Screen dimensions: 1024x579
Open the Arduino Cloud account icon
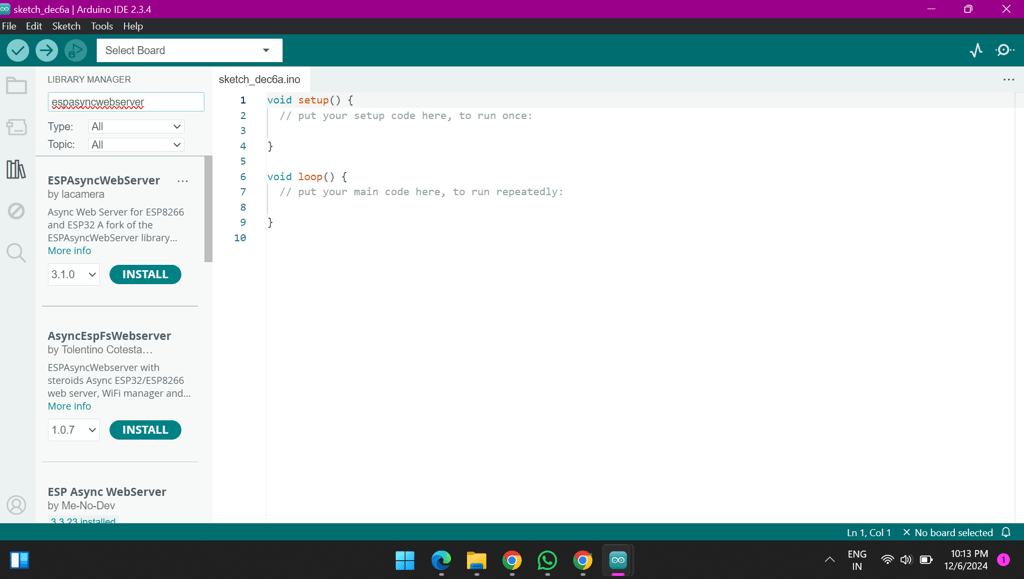click(x=16, y=505)
